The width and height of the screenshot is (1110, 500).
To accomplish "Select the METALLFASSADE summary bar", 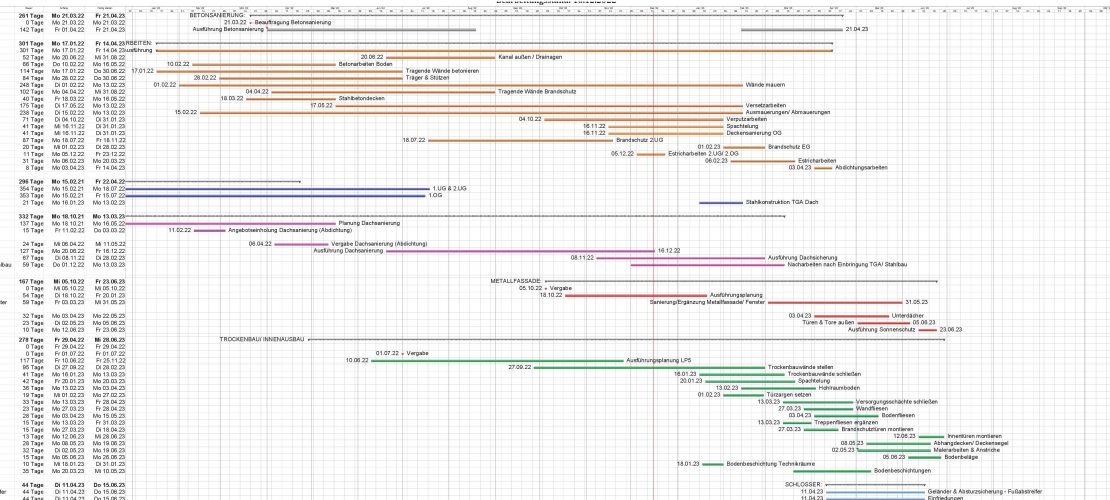I will click(740, 282).
